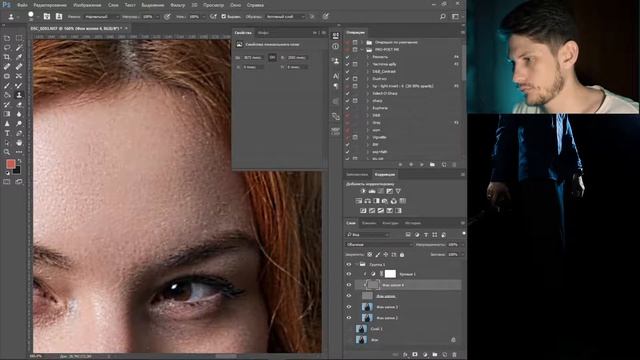Select the Blur drop tool
The height and width of the screenshot is (360, 640).
pyautogui.click(x=19, y=114)
